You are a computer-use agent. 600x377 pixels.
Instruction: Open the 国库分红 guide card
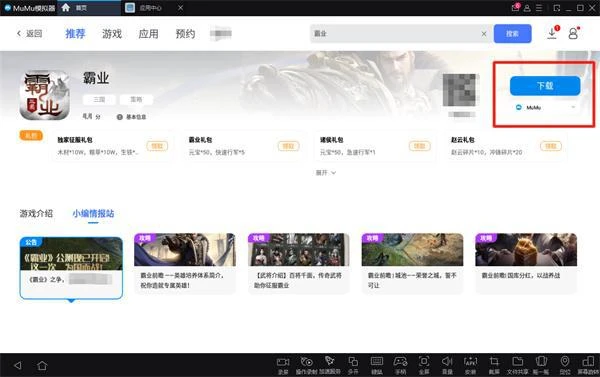(x=526, y=263)
